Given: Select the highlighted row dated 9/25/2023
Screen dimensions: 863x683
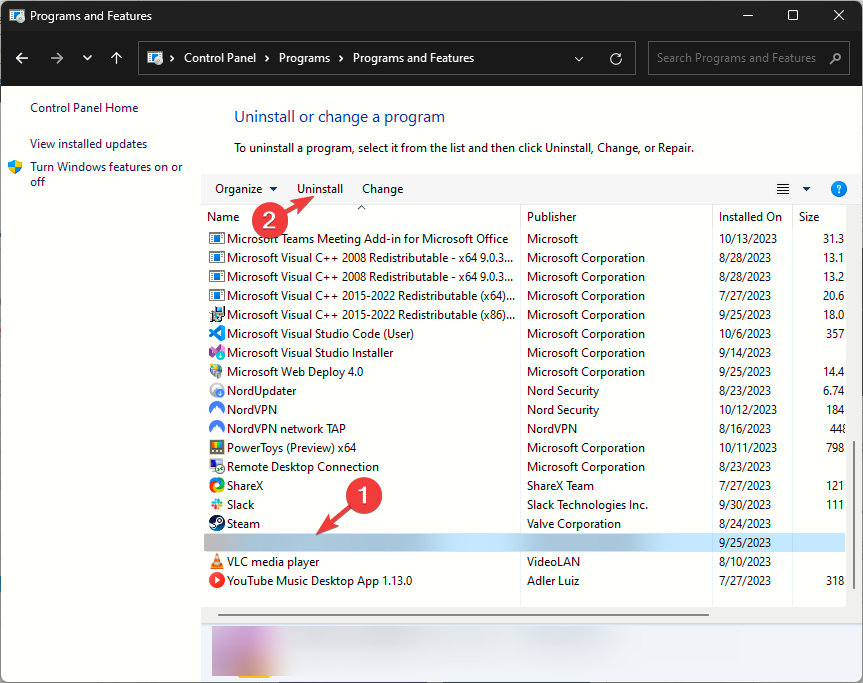Looking at the screenshot, I should click(524, 543).
